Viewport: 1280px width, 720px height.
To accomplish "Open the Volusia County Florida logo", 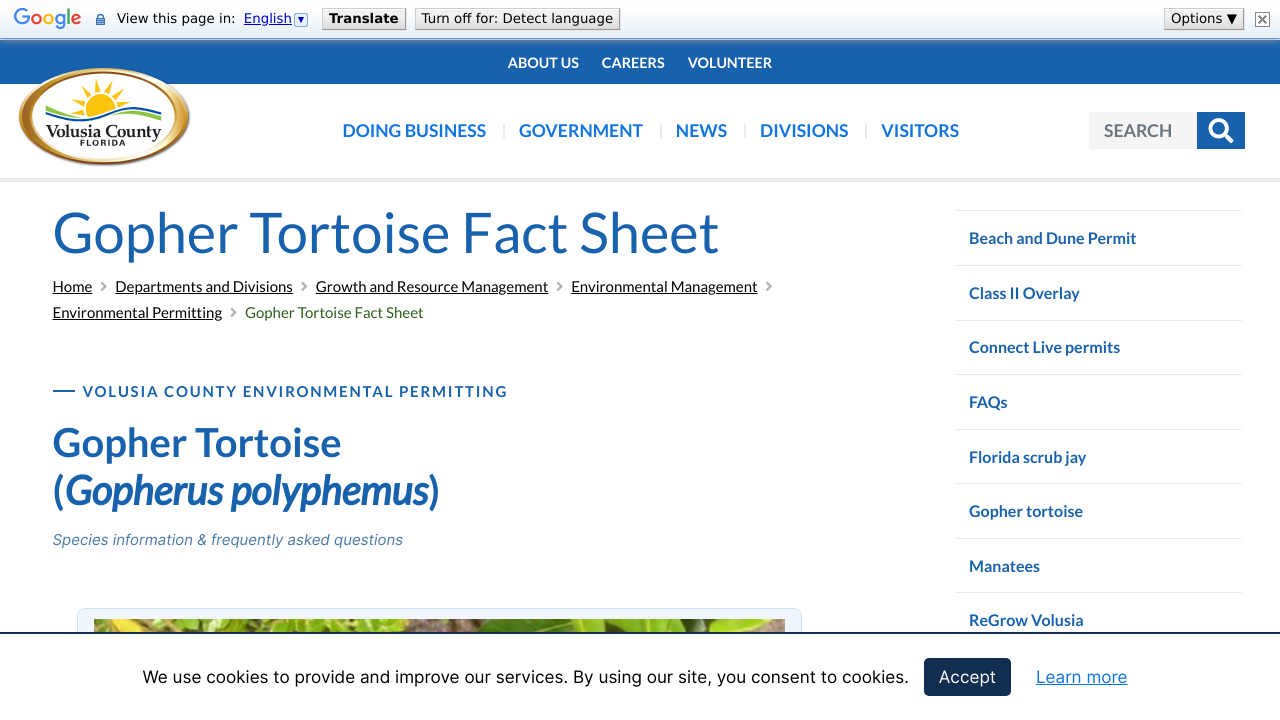I will pos(105,117).
